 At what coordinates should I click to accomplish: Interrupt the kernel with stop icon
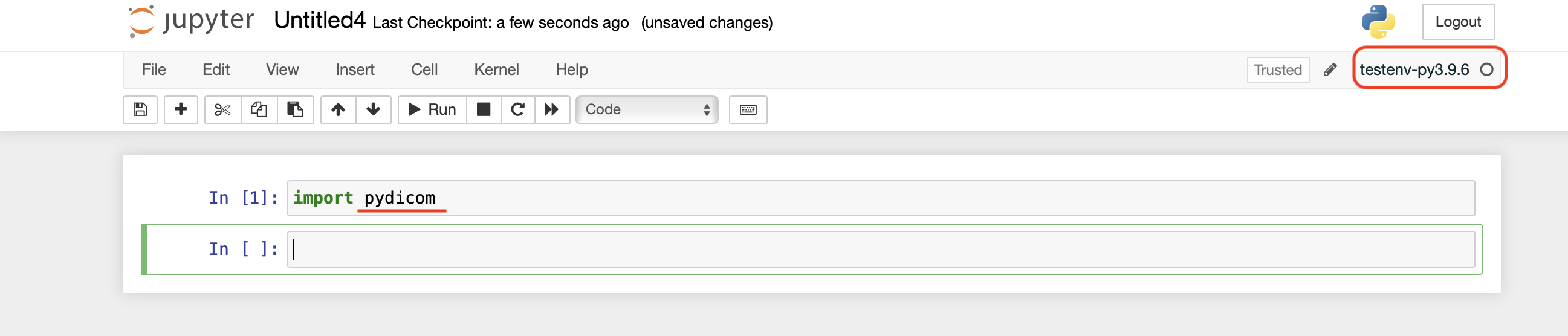(x=484, y=109)
